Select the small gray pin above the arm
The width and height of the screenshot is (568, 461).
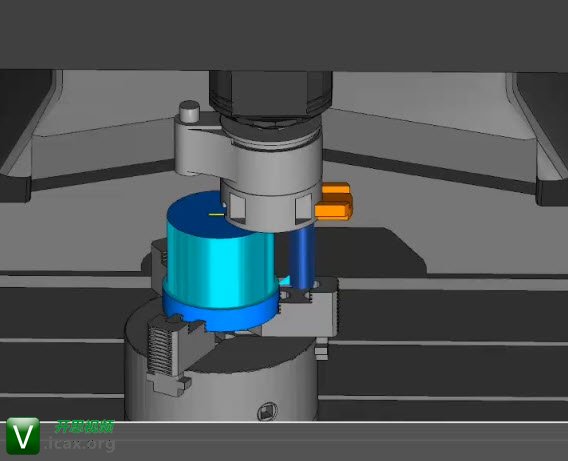(x=189, y=111)
